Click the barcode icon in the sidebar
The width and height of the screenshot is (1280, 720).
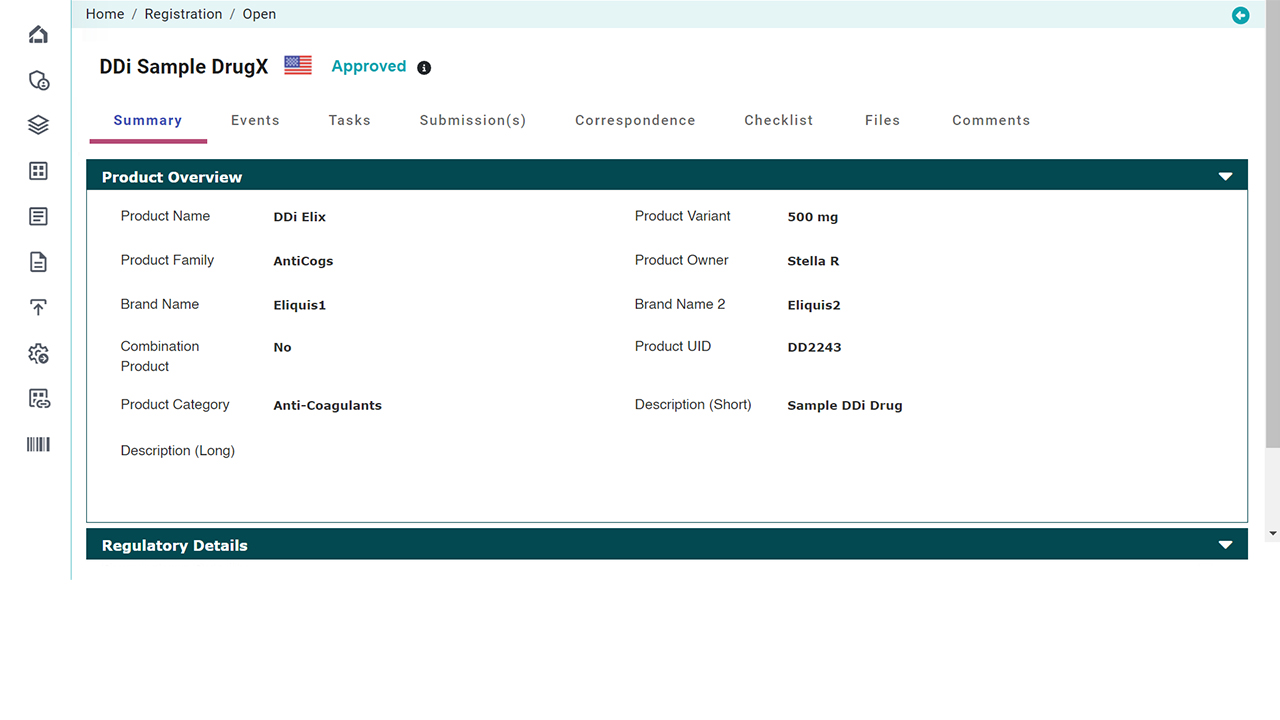click(x=38, y=445)
